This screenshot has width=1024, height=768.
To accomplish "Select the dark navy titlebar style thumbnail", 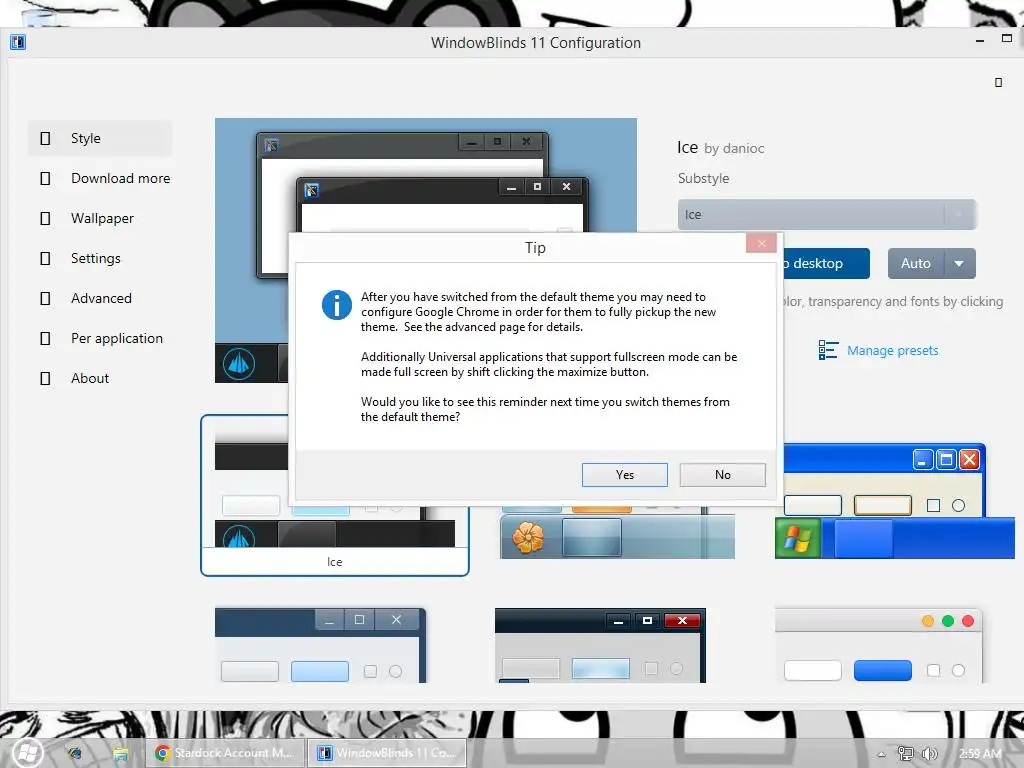I will coord(320,646).
